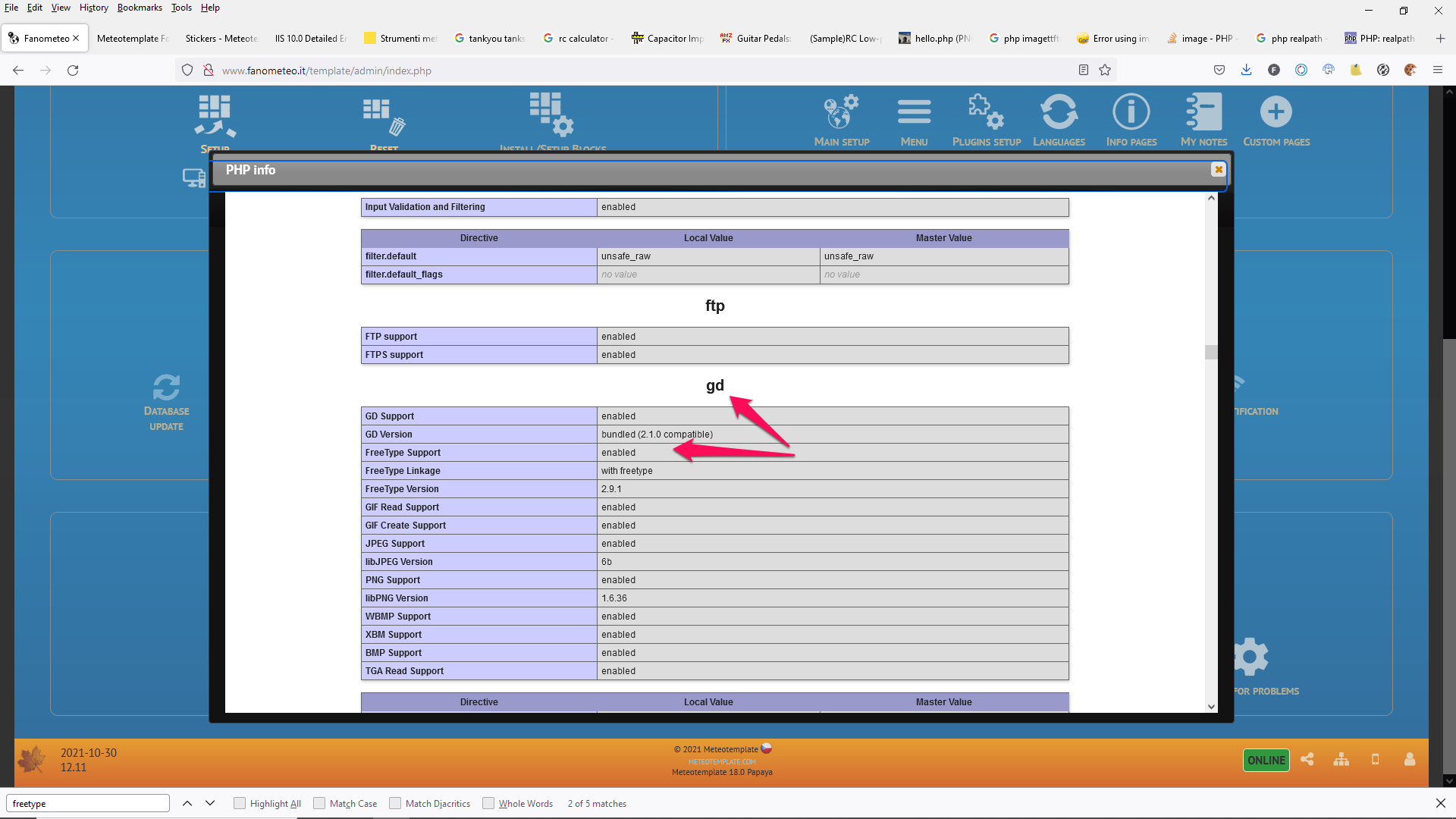
Task: Click the mobile view icon in footer
Action: (1375, 759)
